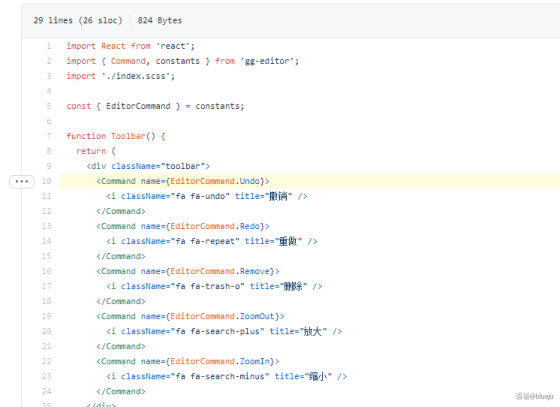Viewport: 560px width, 407px height.
Task: Click the "return (" statement on line 8
Action: (96, 151)
